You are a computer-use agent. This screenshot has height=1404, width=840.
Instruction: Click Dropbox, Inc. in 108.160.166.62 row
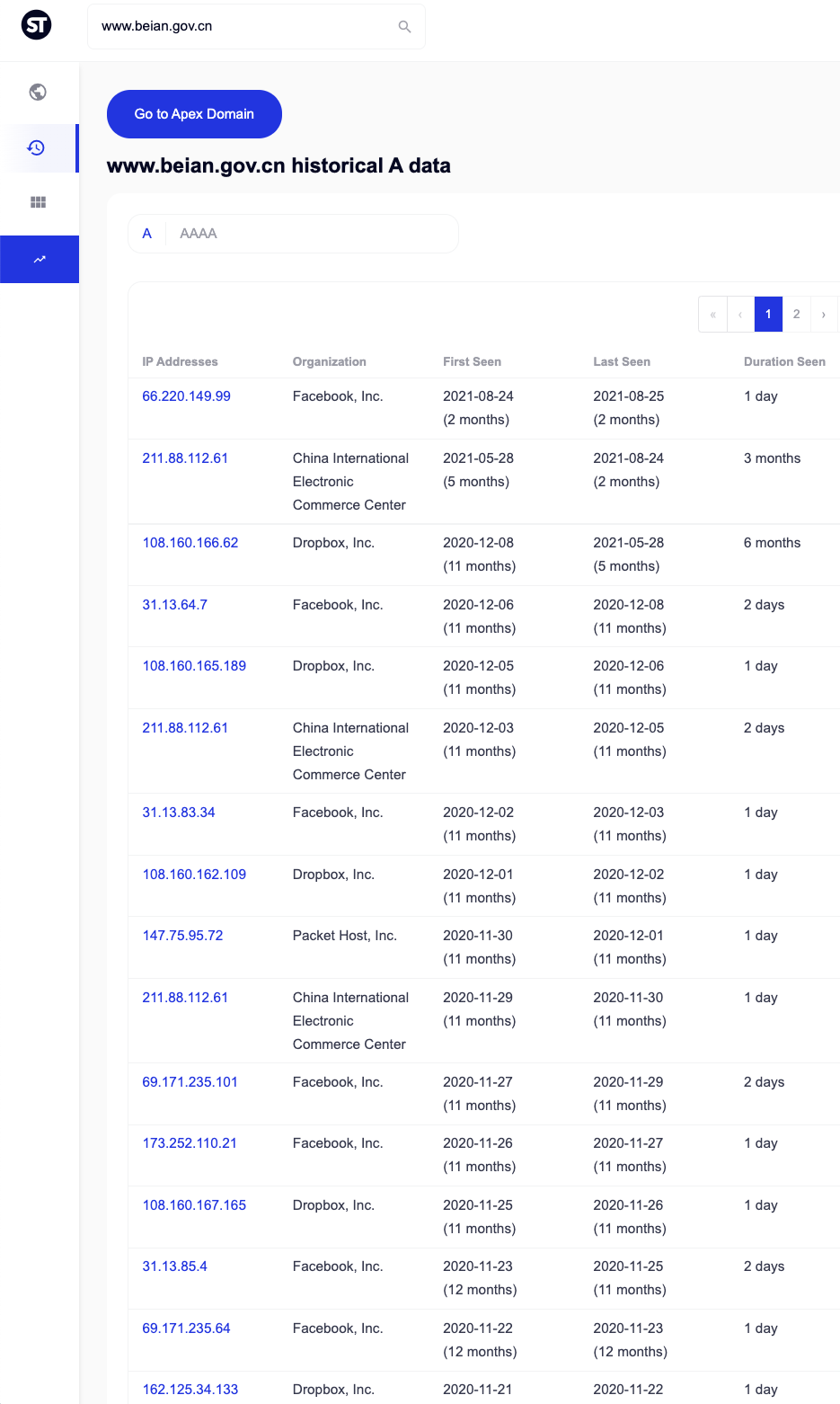333,543
